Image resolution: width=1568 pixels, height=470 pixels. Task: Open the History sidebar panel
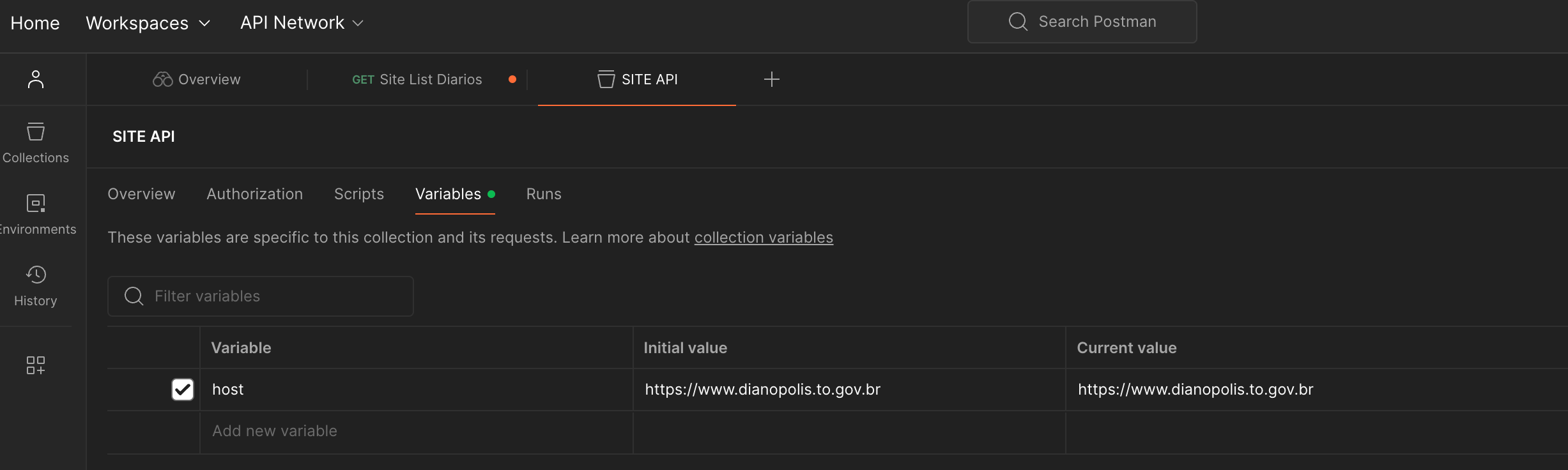click(36, 285)
